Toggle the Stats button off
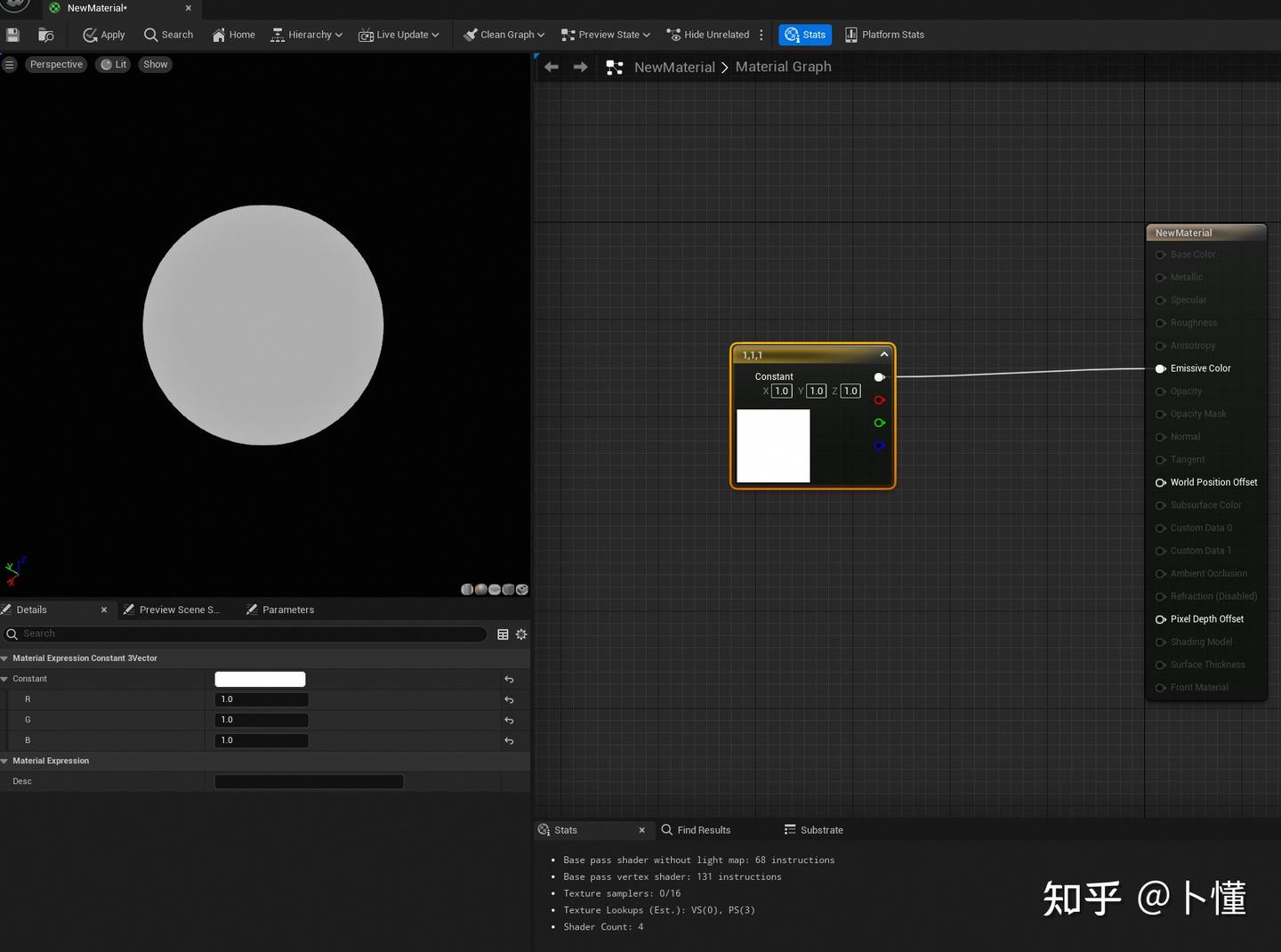 click(x=805, y=35)
